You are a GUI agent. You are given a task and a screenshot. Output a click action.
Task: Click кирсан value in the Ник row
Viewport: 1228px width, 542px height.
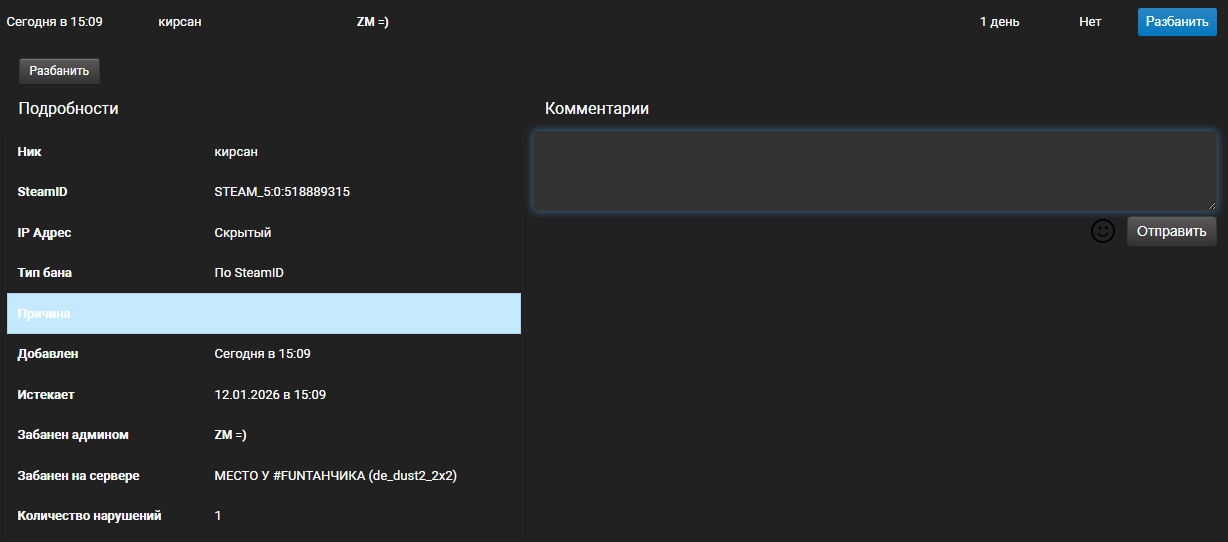(236, 152)
